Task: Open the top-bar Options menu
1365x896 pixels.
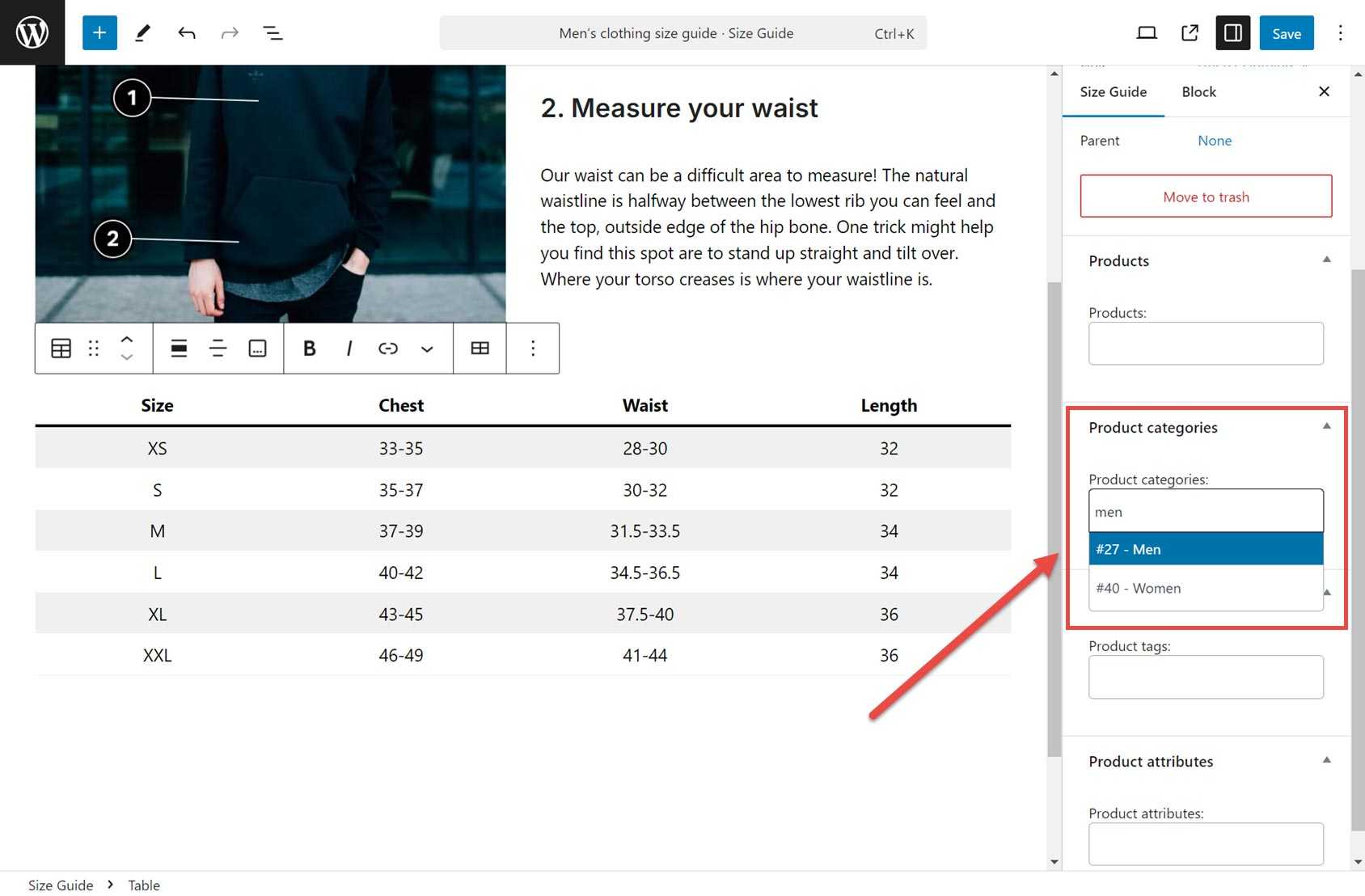Action: click(1340, 32)
